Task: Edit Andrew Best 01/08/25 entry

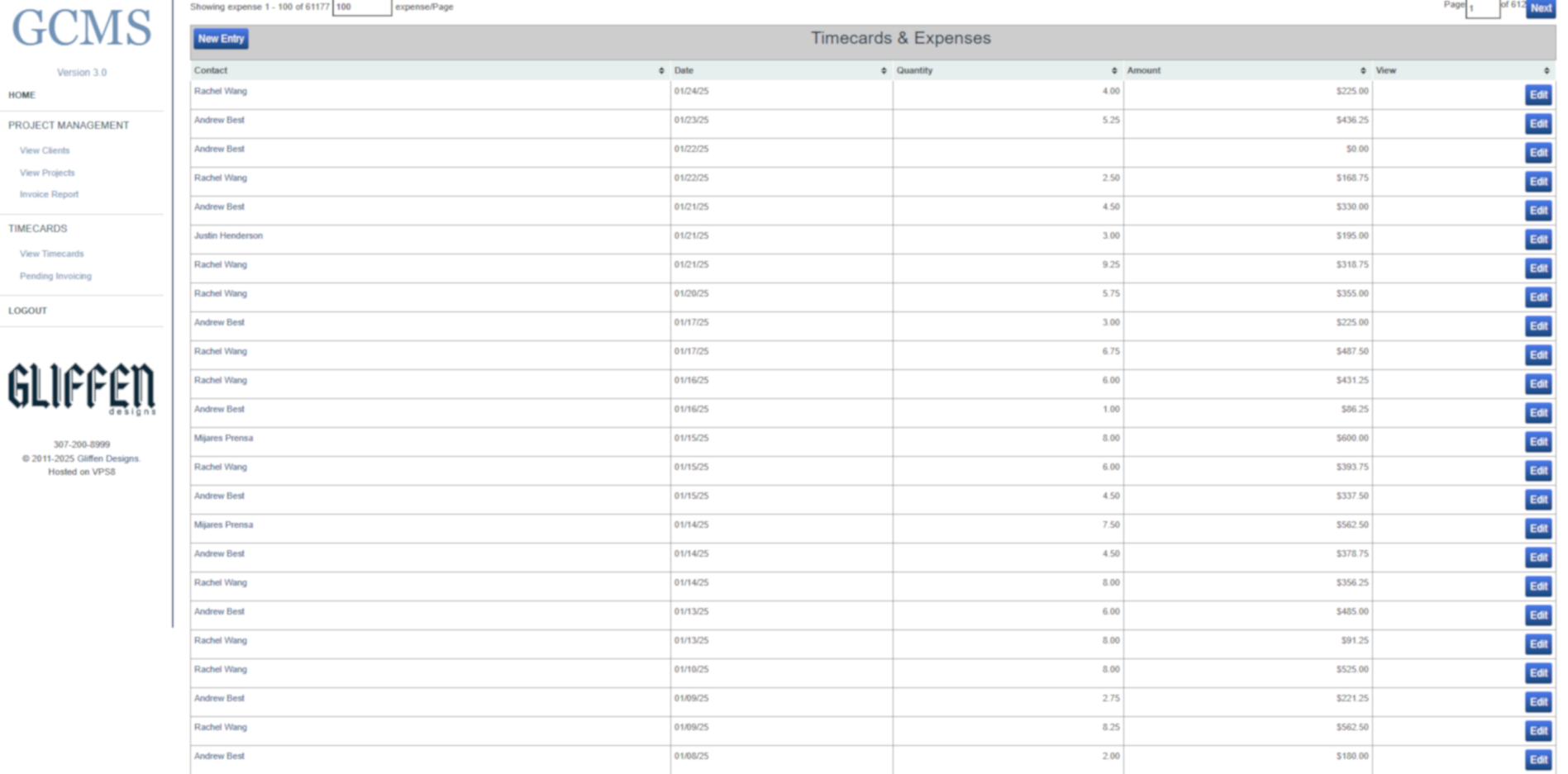Action: [1538, 760]
